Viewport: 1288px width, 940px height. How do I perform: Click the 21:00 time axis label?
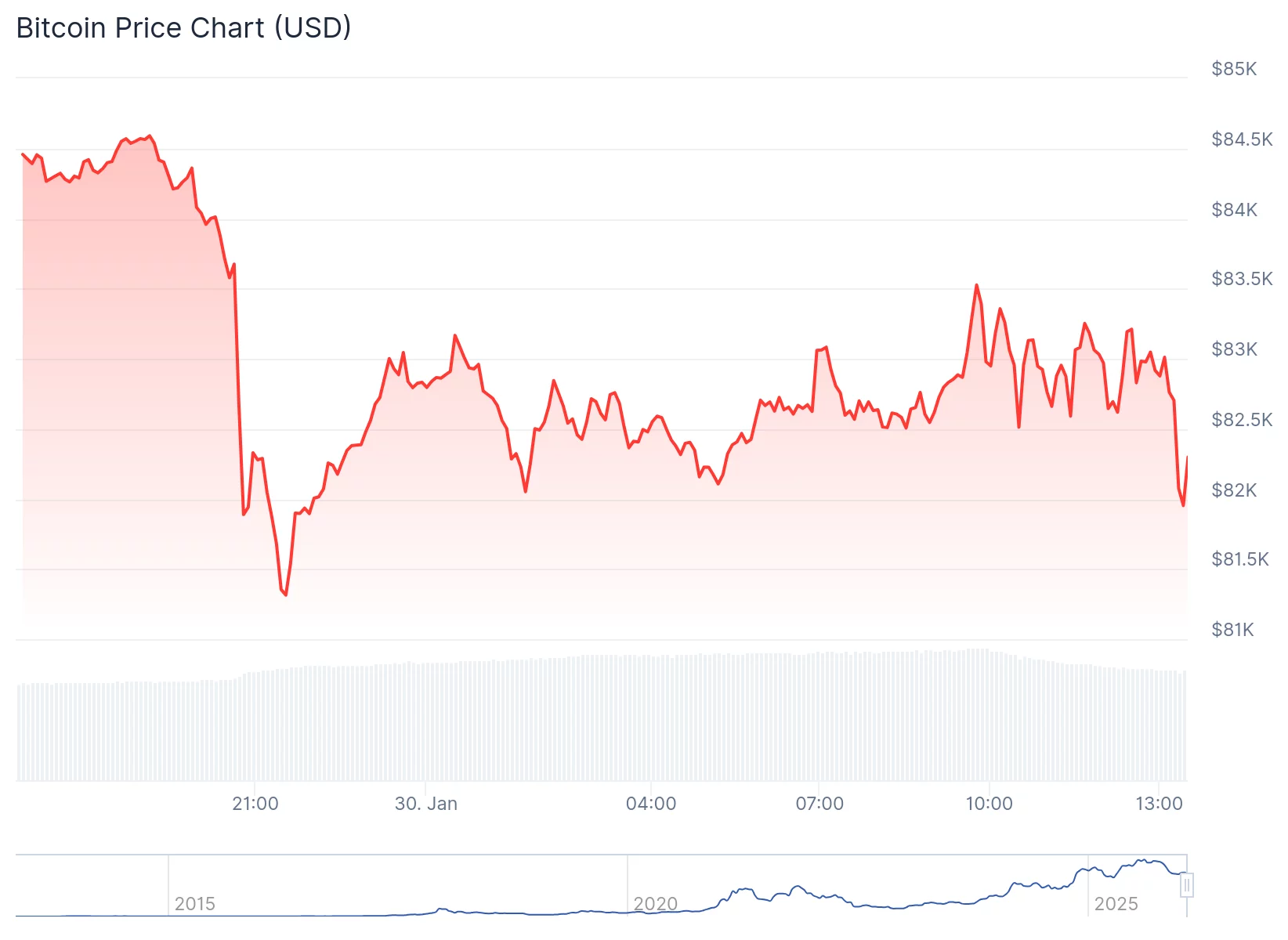(255, 804)
